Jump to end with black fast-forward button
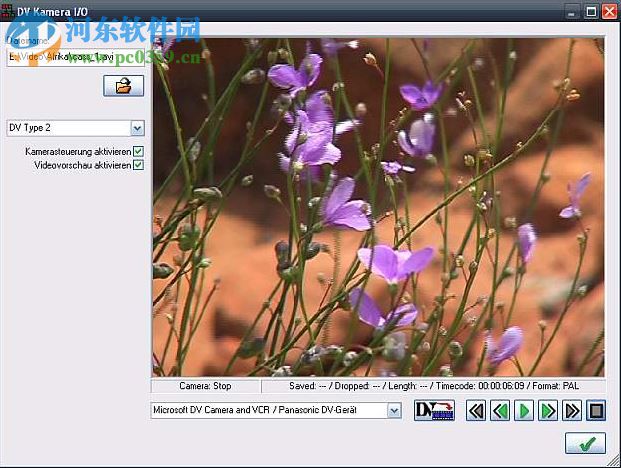 click(572, 411)
